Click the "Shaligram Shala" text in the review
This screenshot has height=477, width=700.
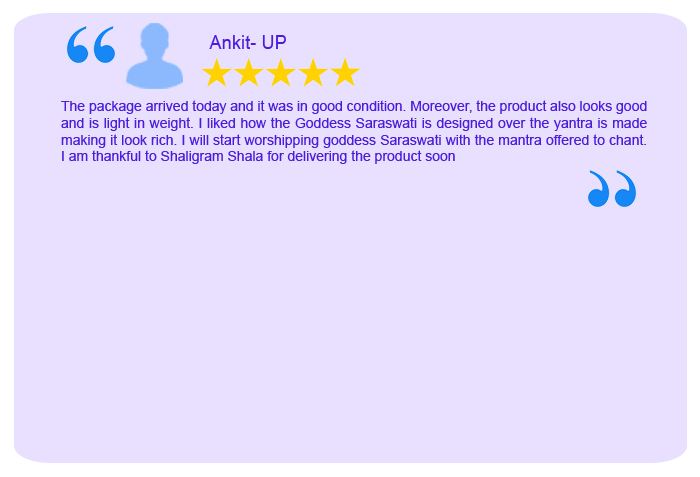click(x=212, y=157)
